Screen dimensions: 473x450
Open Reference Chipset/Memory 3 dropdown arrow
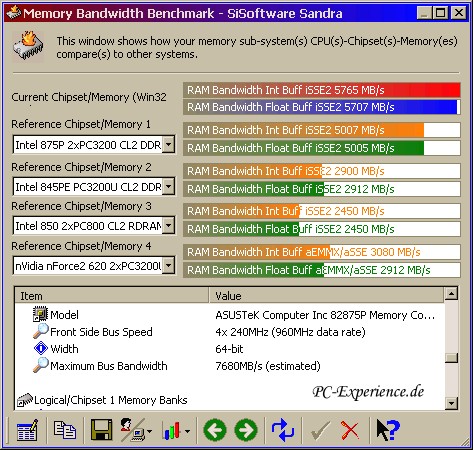point(169,226)
